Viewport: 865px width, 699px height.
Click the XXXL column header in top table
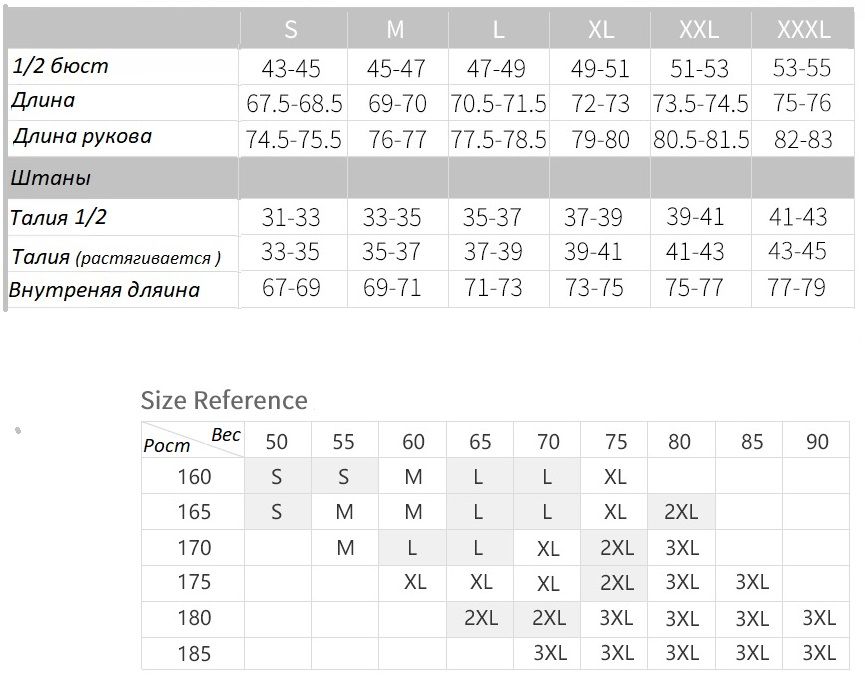click(x=803, y=30)
